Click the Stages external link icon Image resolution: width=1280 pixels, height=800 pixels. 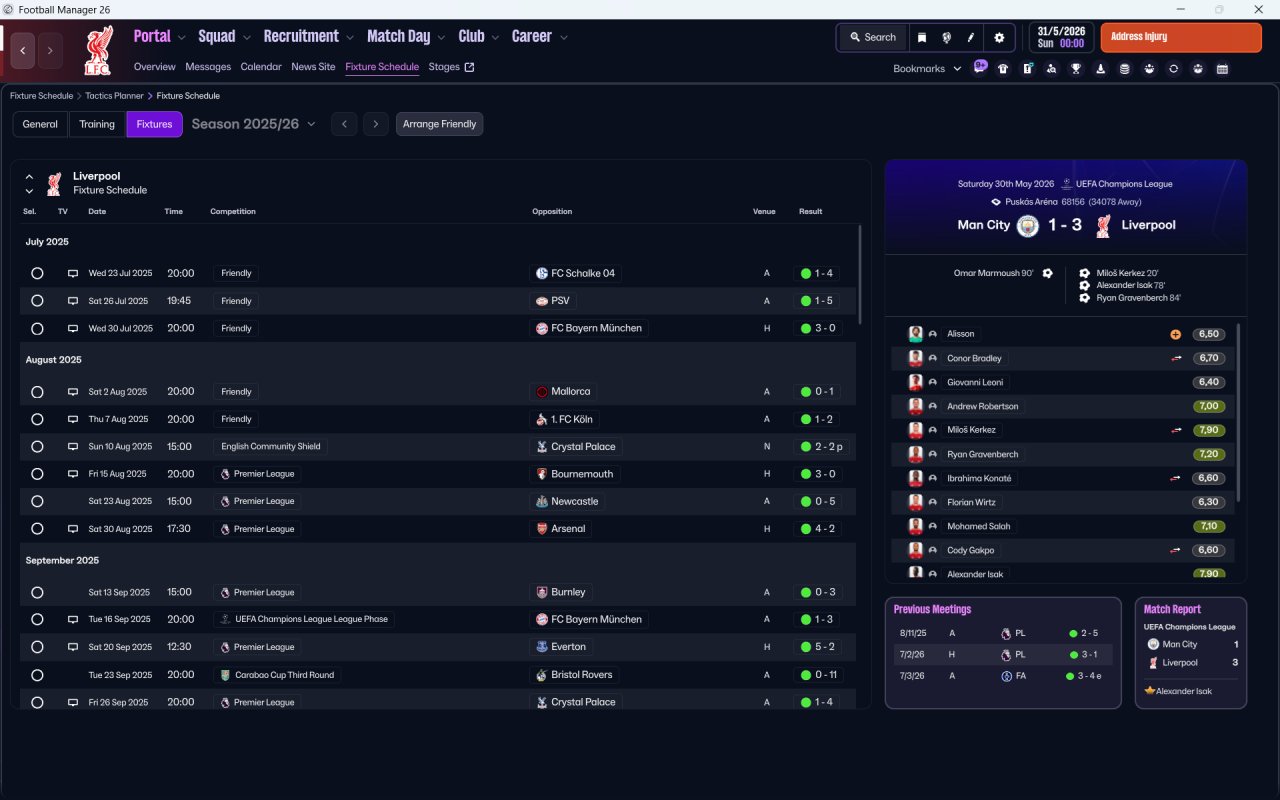(469, 67)
